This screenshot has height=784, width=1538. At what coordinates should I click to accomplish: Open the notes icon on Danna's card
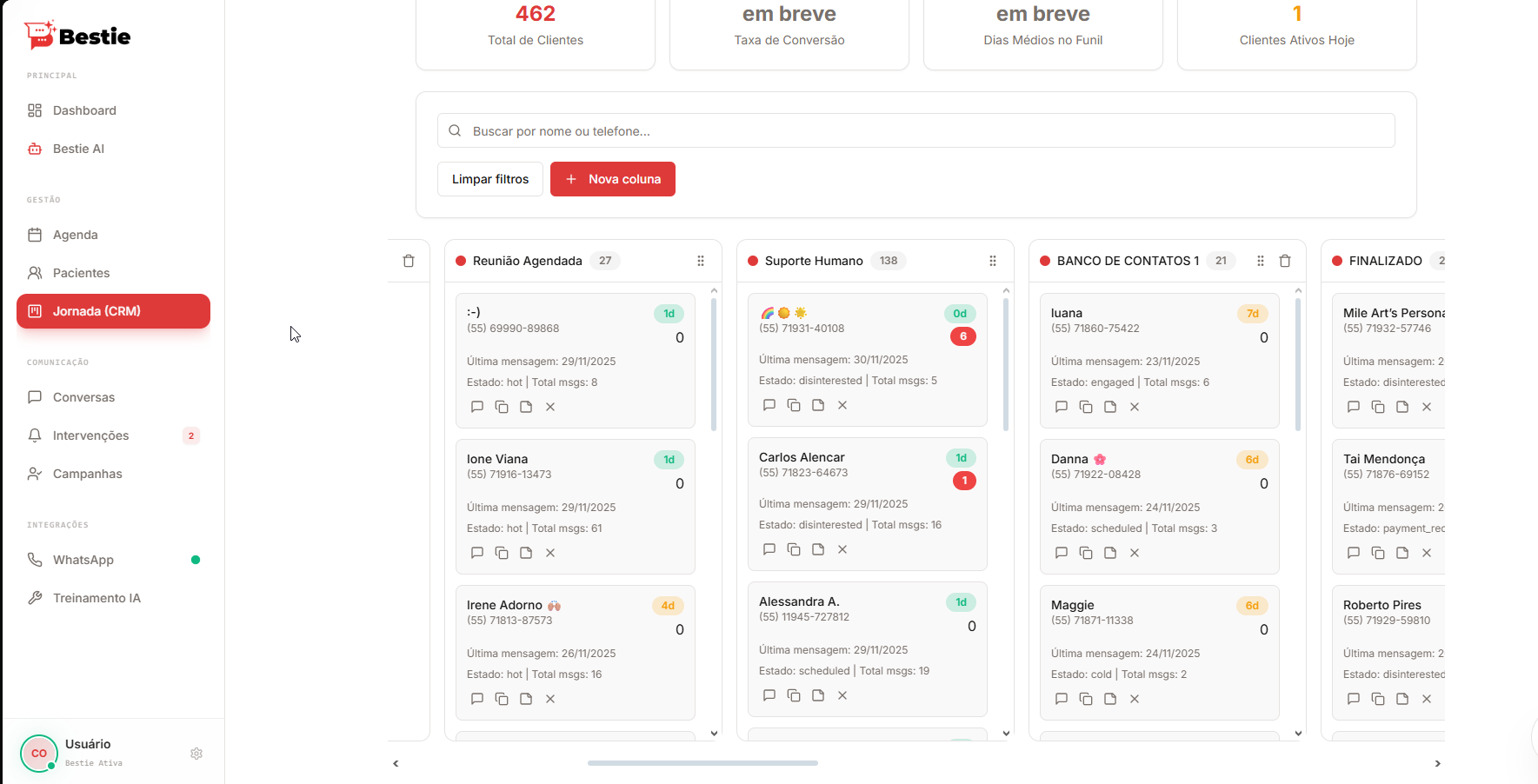click(1109, 552)
